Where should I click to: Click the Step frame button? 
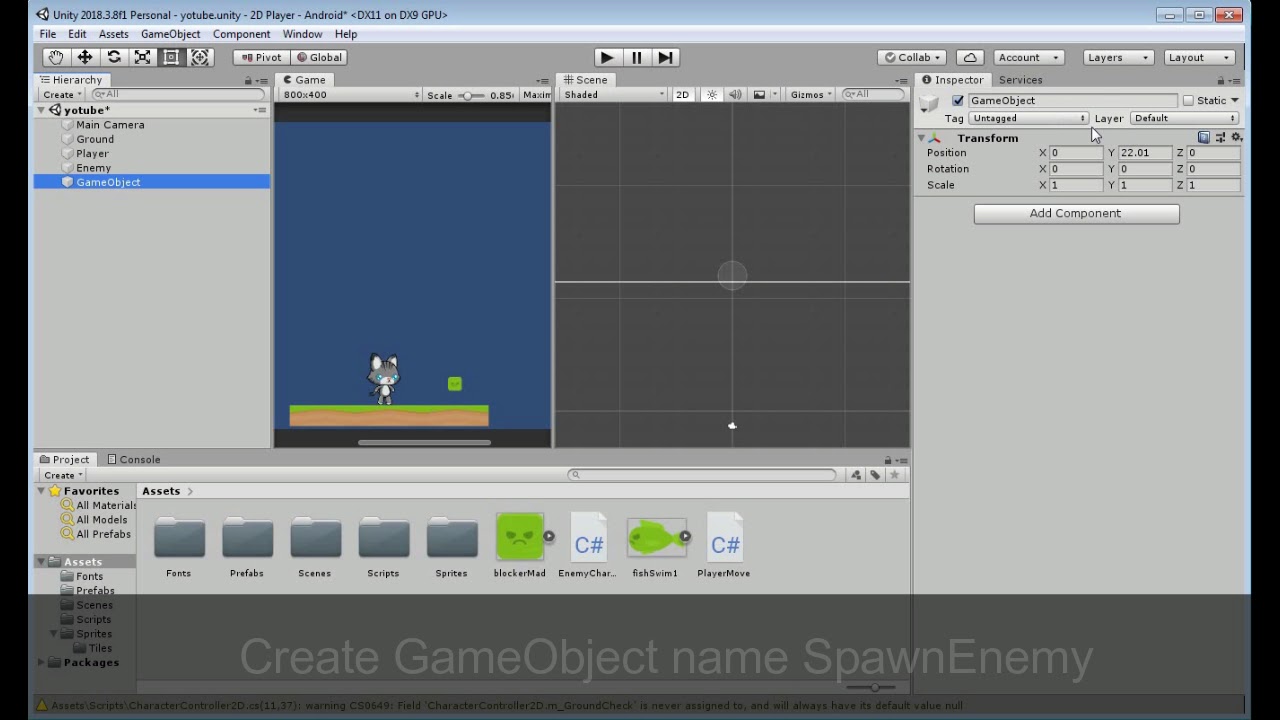click(x=665, y=57)
